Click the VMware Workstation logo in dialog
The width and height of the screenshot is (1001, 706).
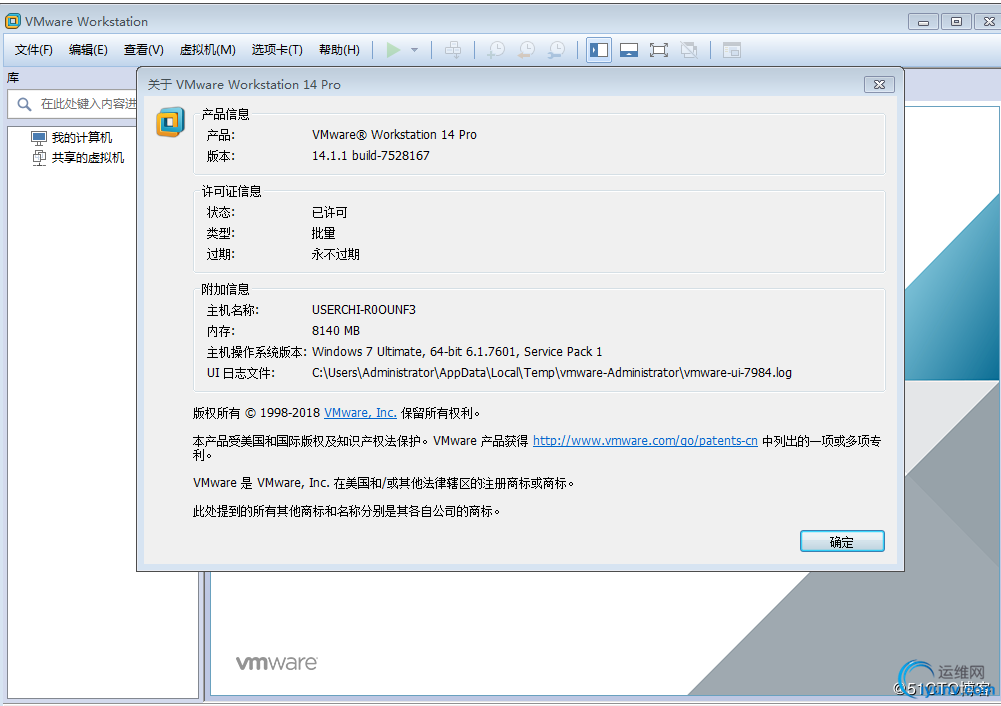point(170,122)
